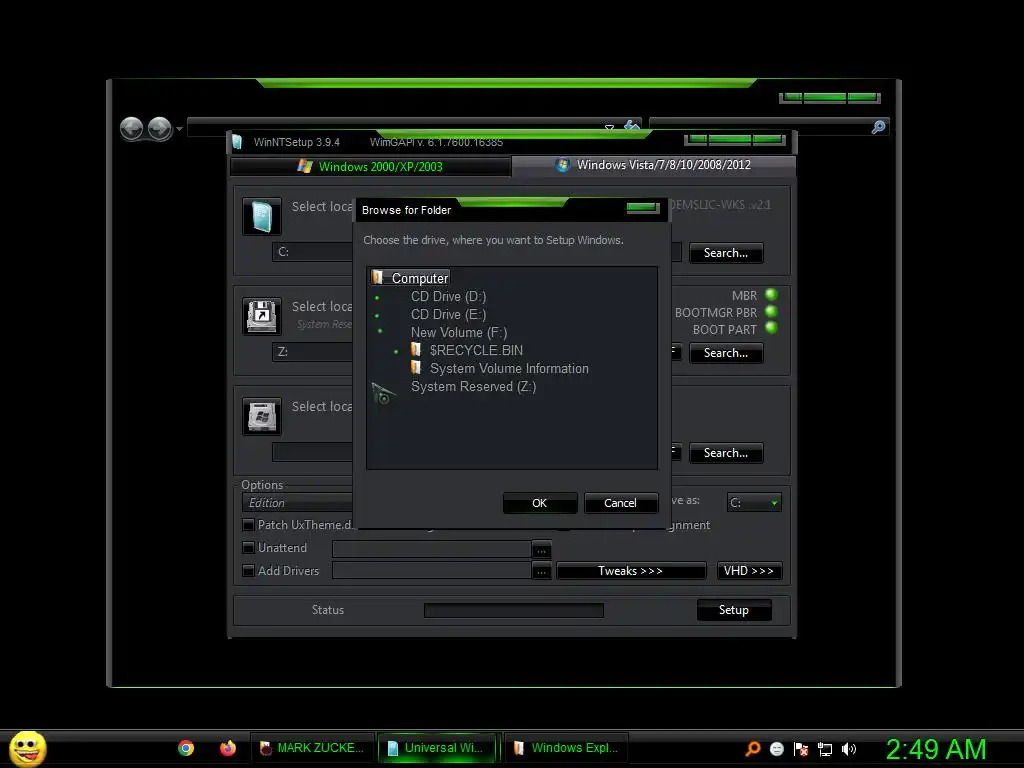Expand CD Drive (D:) tree node

pos(377,298)
